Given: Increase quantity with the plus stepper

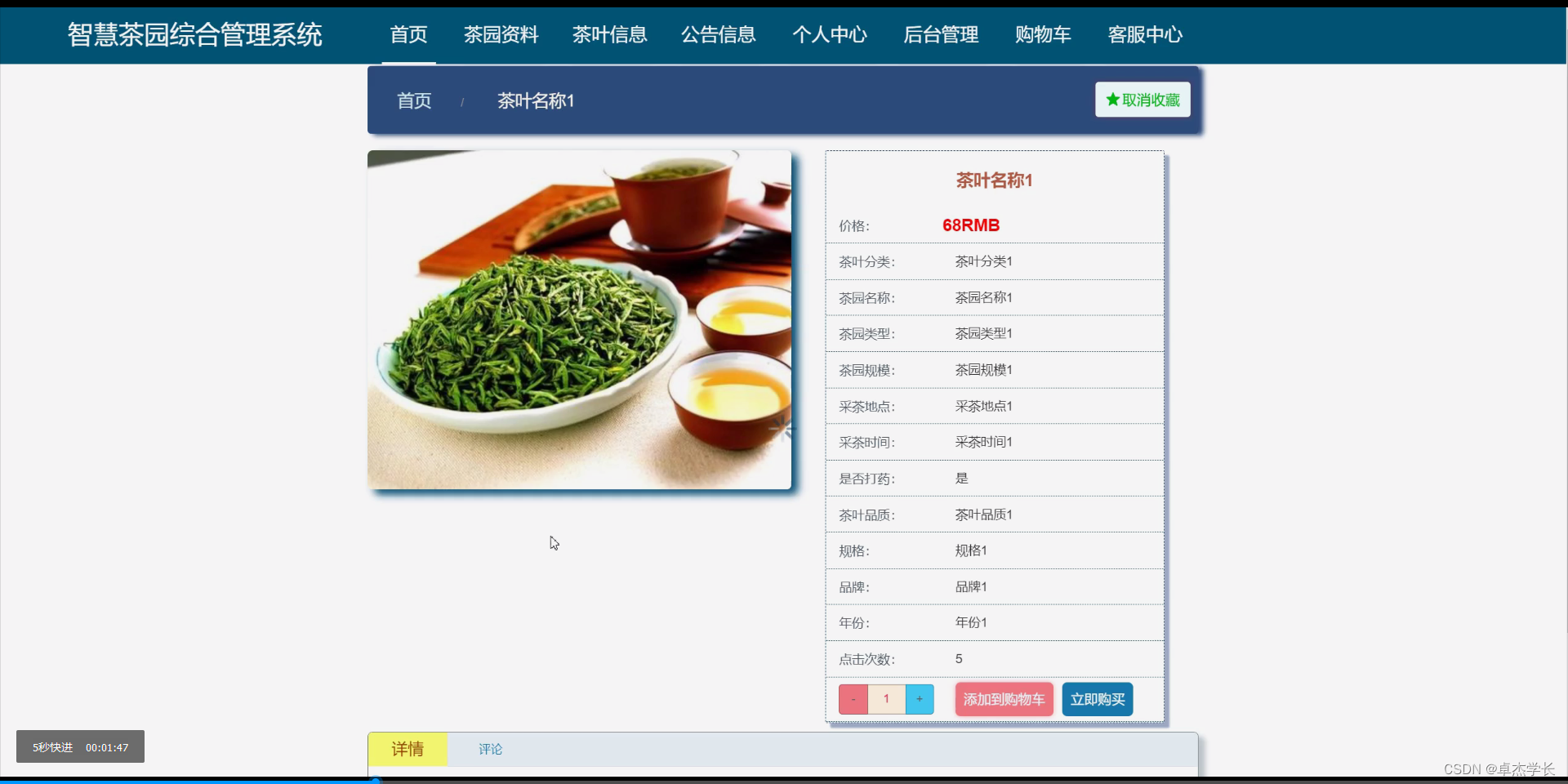Looking at the screenshot, I should point(920,699).
